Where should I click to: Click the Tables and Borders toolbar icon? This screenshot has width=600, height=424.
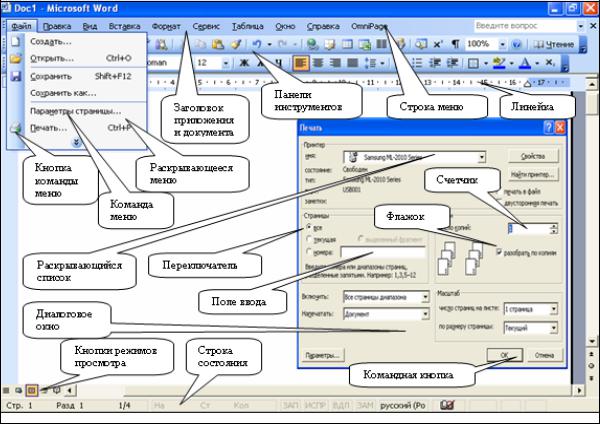pos(329,44)
